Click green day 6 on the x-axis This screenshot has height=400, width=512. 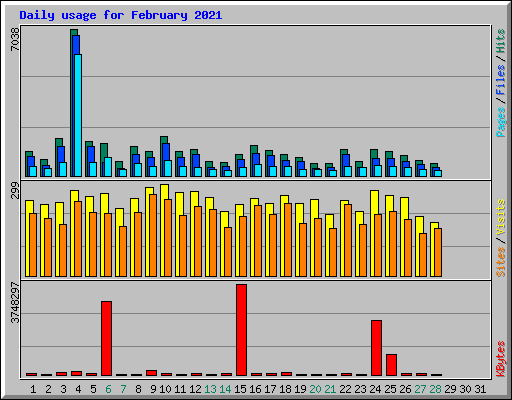tap(108, 389)
